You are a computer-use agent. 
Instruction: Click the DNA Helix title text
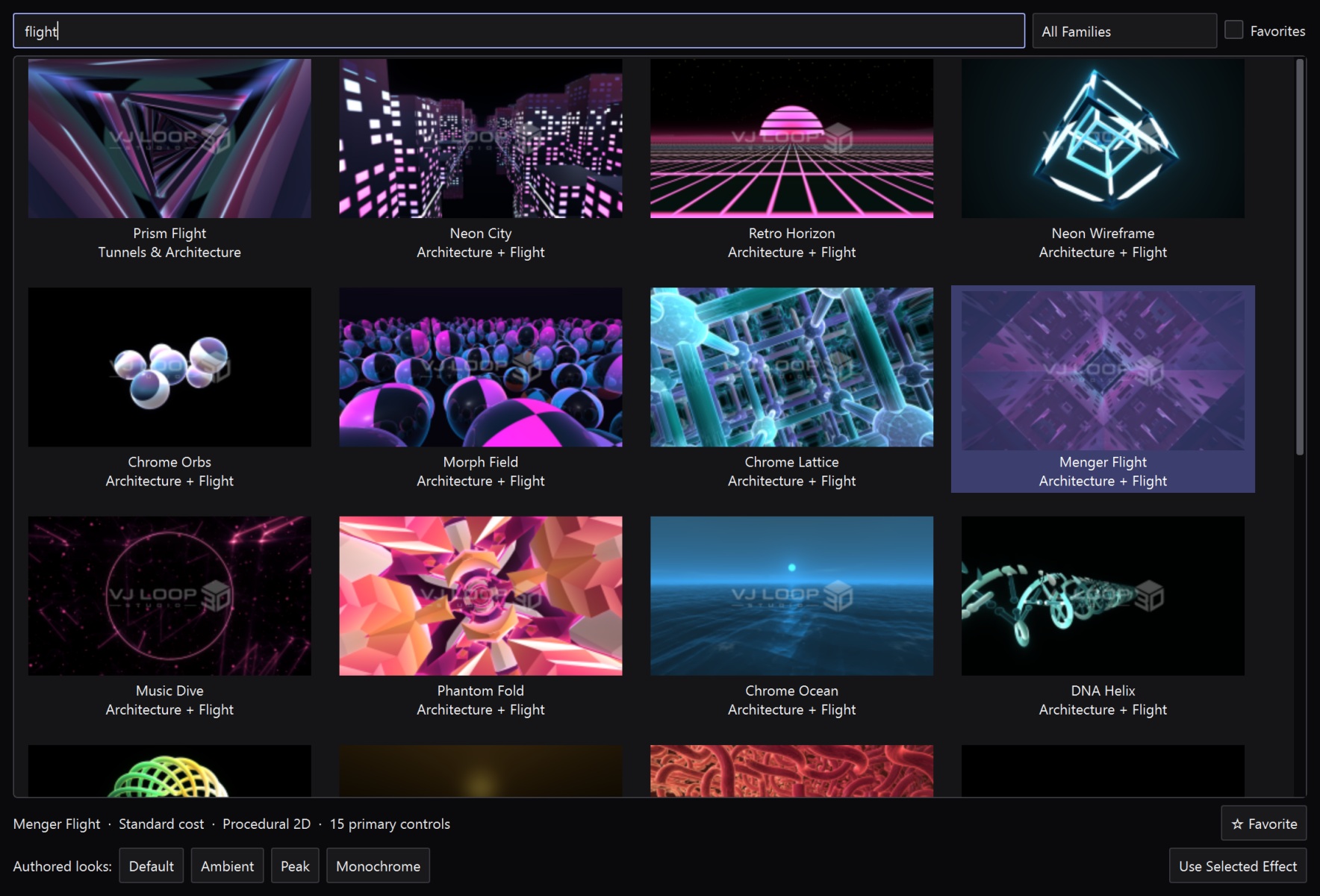coord(1103,691)
